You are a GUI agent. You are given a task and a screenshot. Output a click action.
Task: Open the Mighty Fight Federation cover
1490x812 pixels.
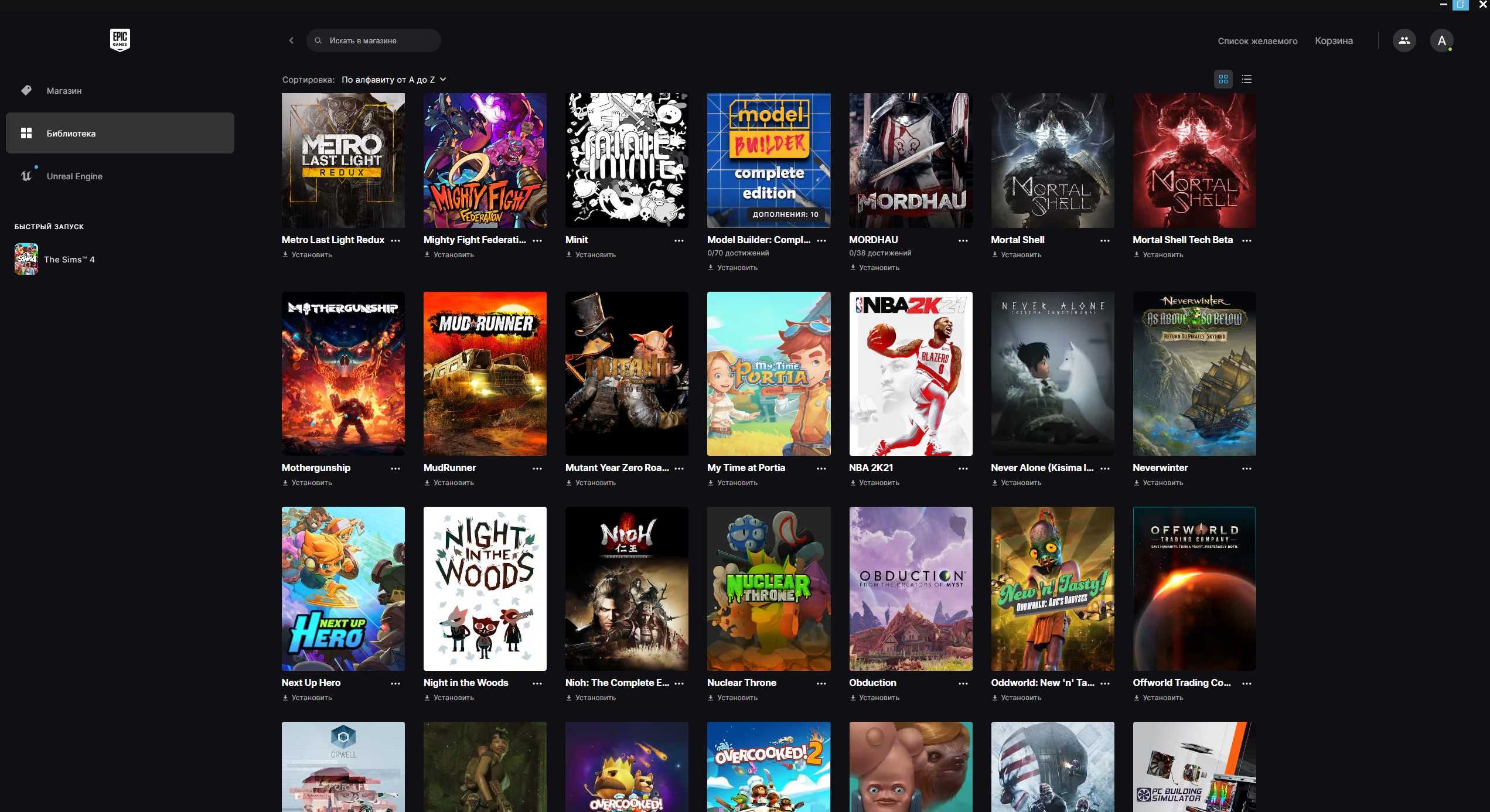(x=485, y=160)
